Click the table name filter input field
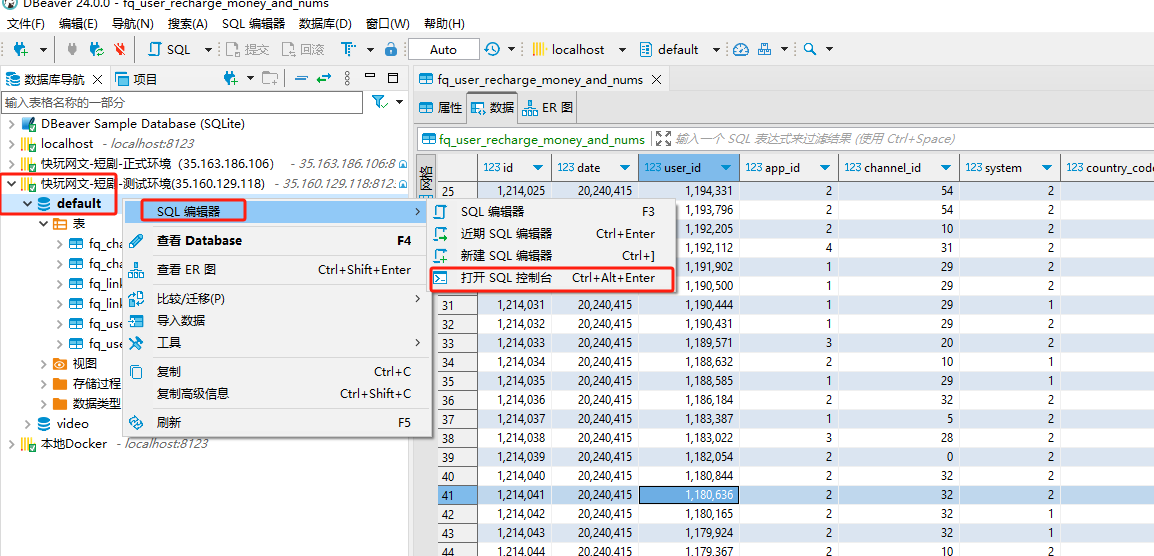 pos(183,102)
